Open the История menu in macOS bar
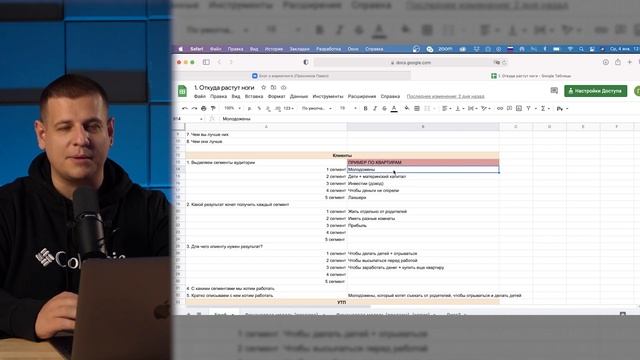 click(273, 49)
